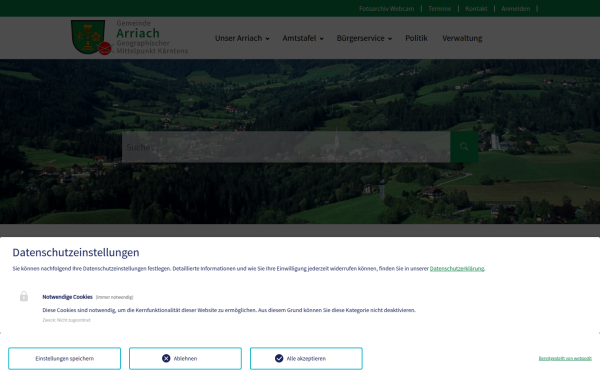Image resolution: width=600 pixels, height=375 pixels.
Task: Click the Alle akzeptieren button
Action: (x=306, y=359)
